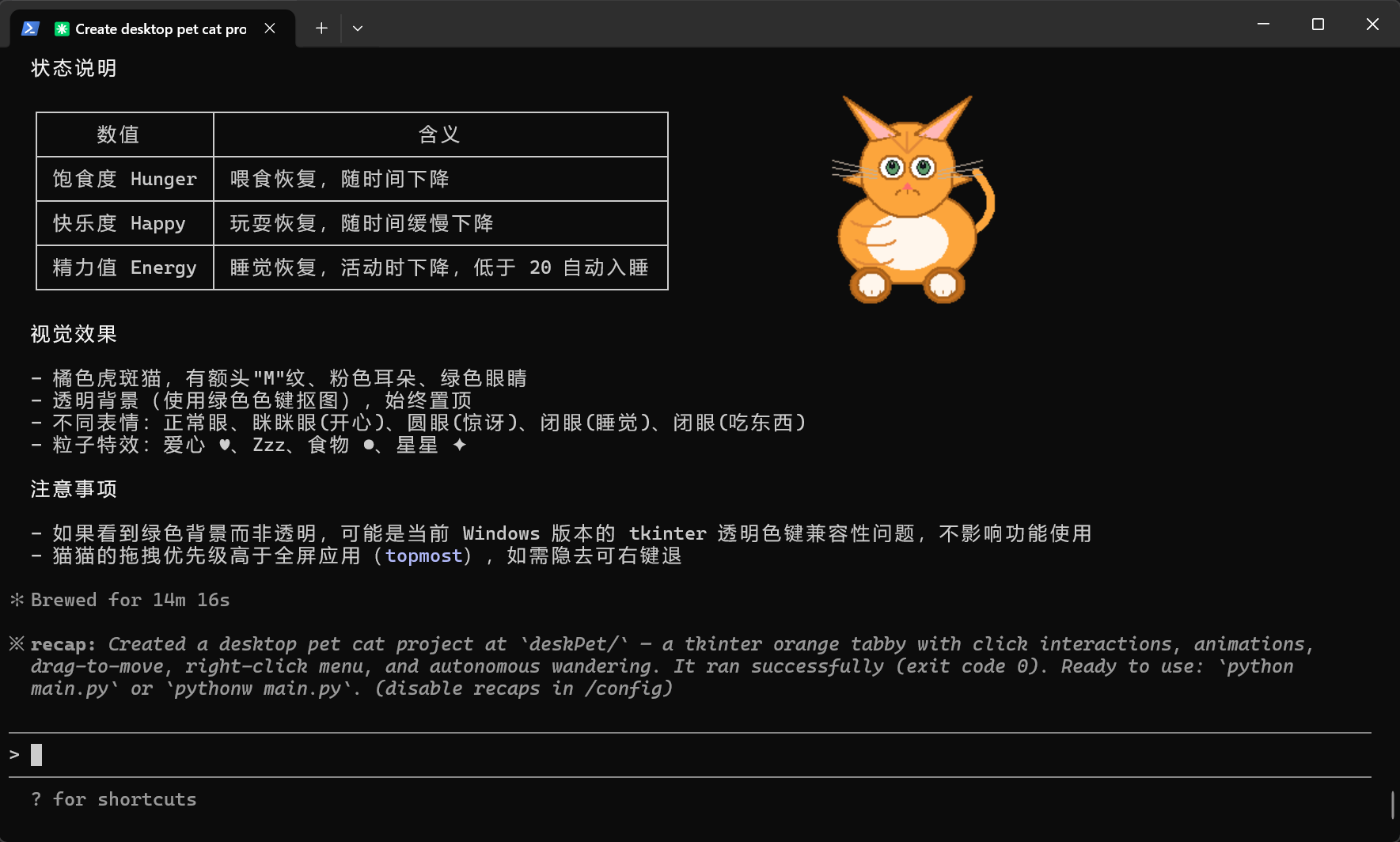Click the PowerShell icon in the tab
1400x842 pixels.
pyautogui.click(x=31, y=28)
